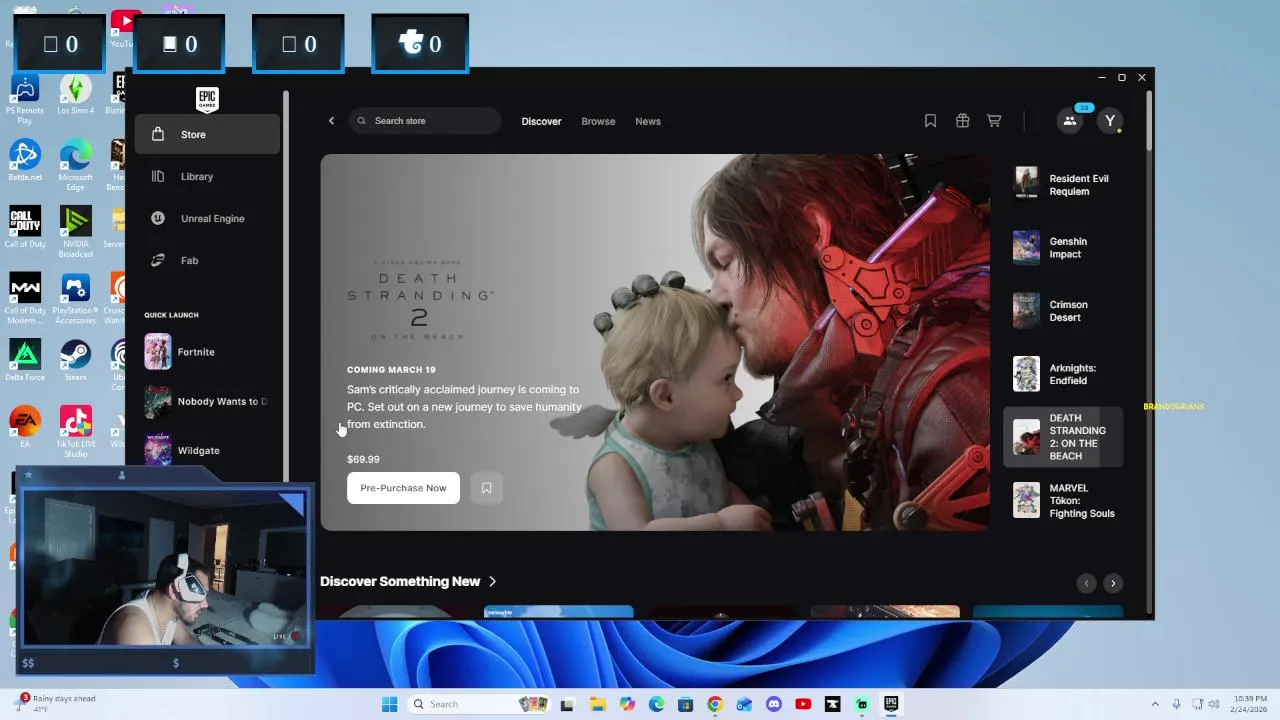Open EA desktop shortcut
The image size is (1280, 720).
(x=25, y=427)
